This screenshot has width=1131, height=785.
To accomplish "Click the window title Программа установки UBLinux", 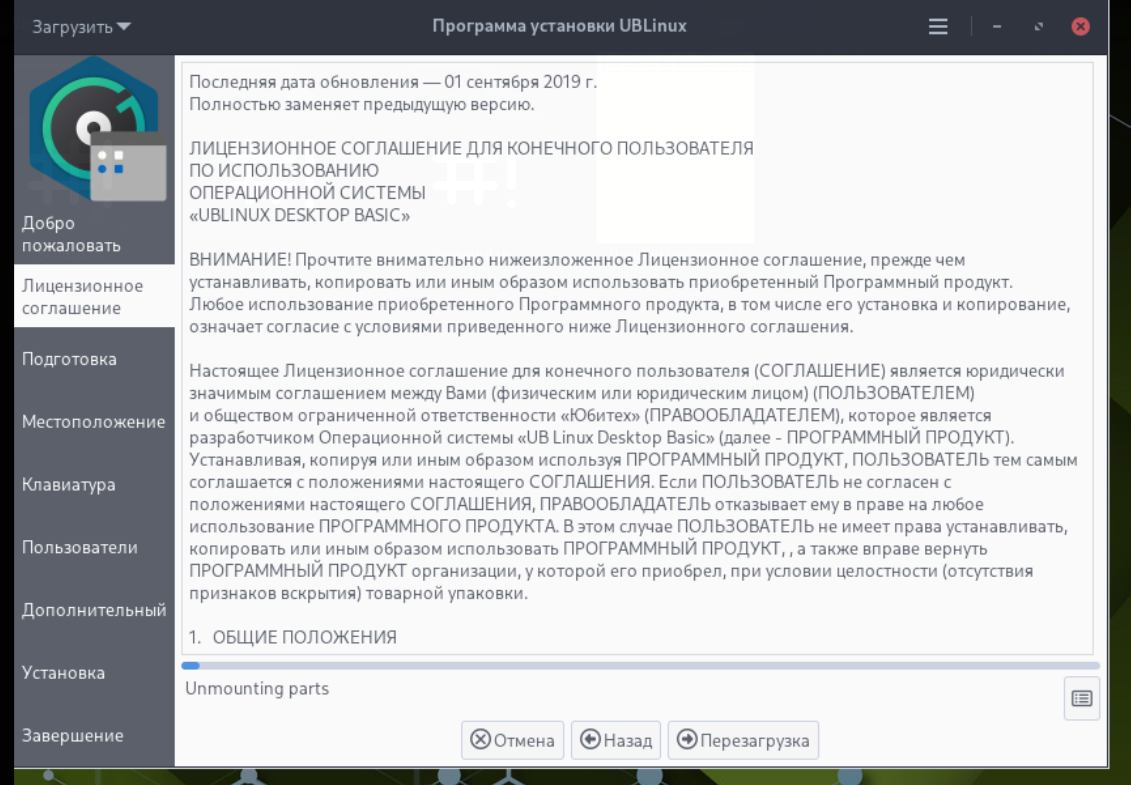I will click(559, 26).
